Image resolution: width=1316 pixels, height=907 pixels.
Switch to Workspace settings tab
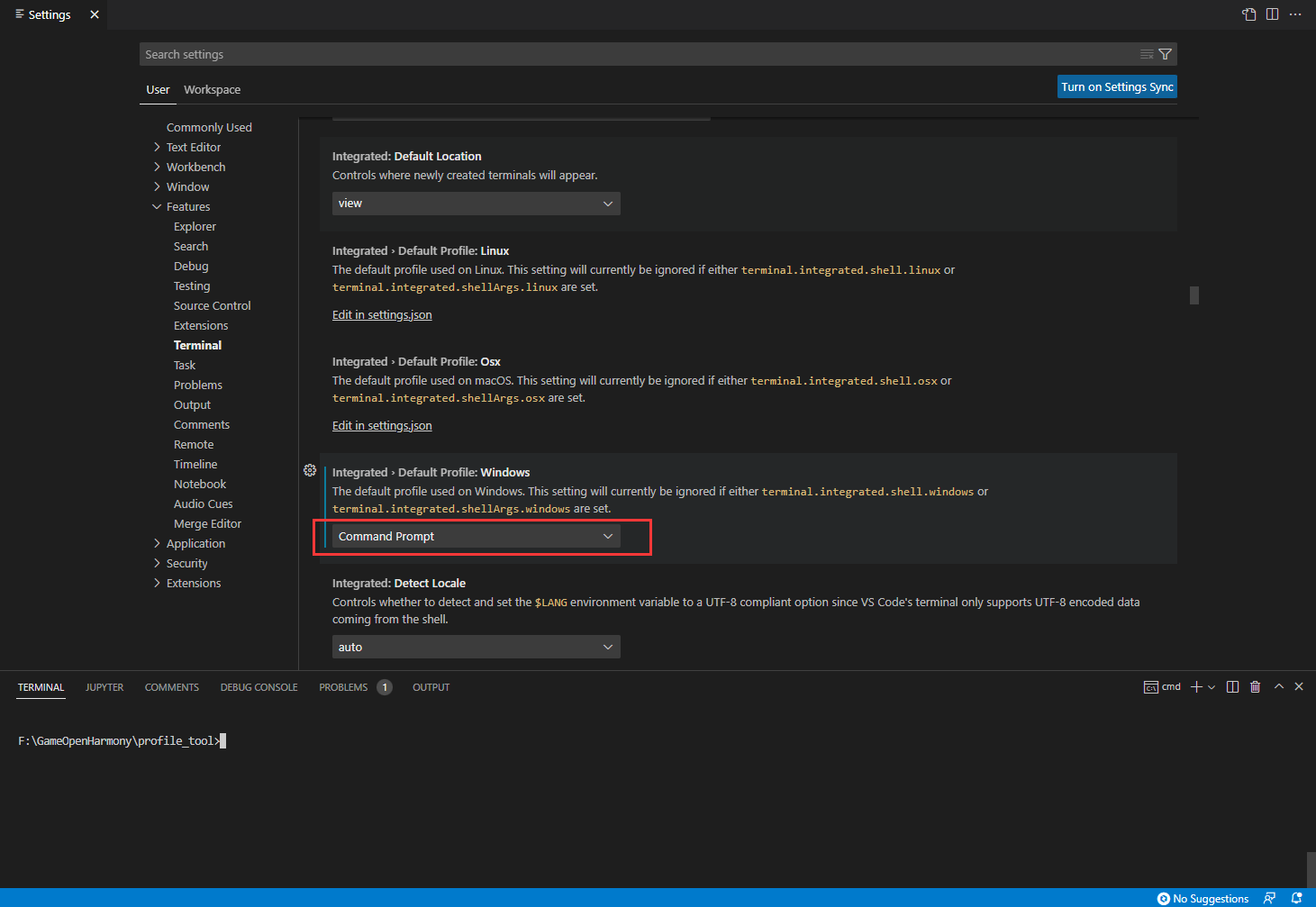212,90
